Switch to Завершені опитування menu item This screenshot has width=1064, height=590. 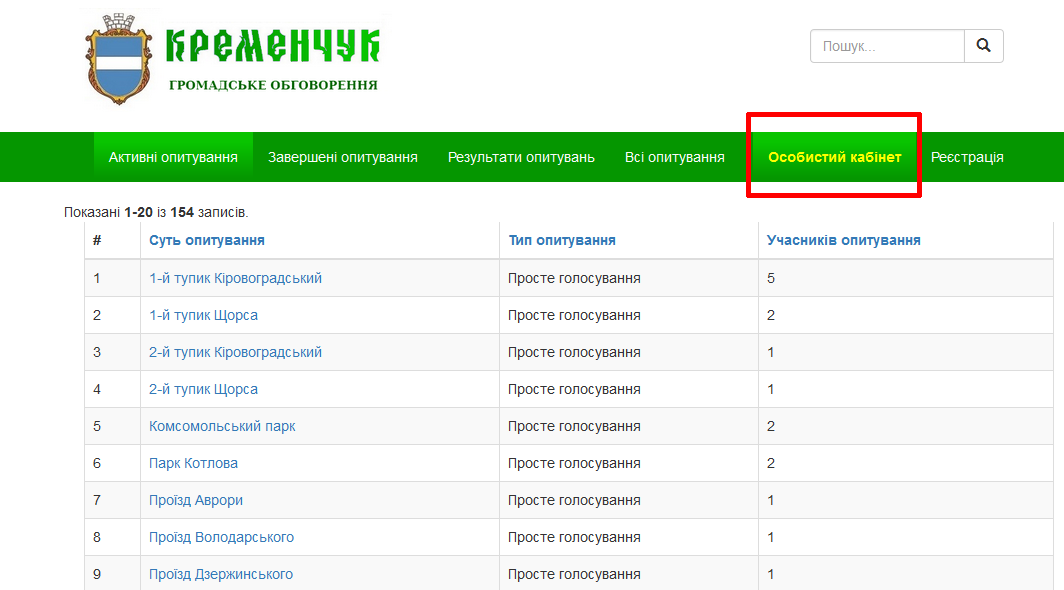[x=343, y=157]
